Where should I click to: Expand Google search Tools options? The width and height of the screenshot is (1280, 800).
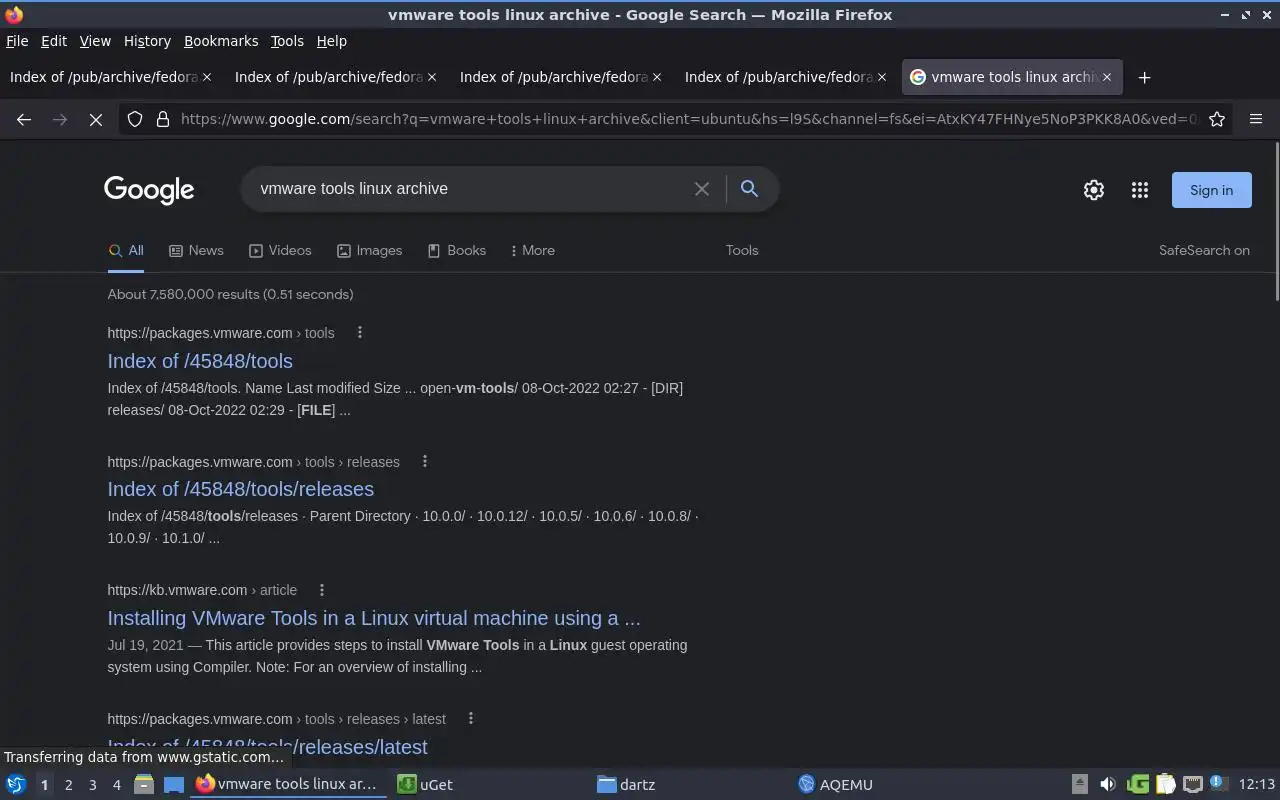click(x=742, y=251)
